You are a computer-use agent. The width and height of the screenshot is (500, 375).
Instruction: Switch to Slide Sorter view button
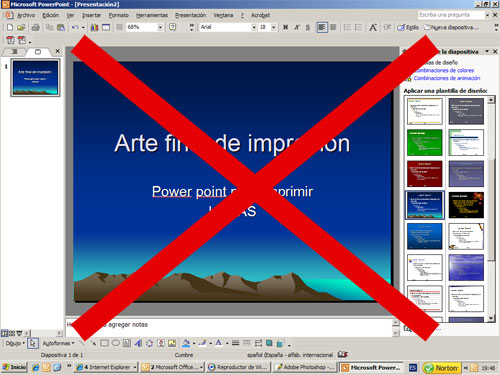coord(12,333)
